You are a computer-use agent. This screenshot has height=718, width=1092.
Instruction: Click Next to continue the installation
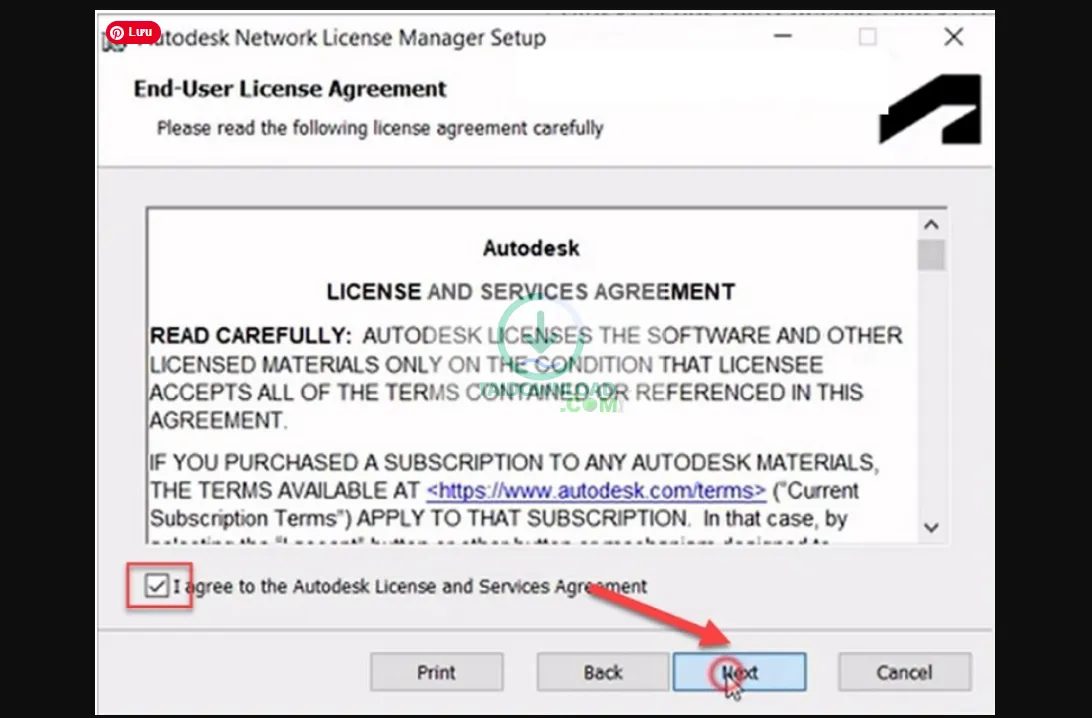pos(738,672)
